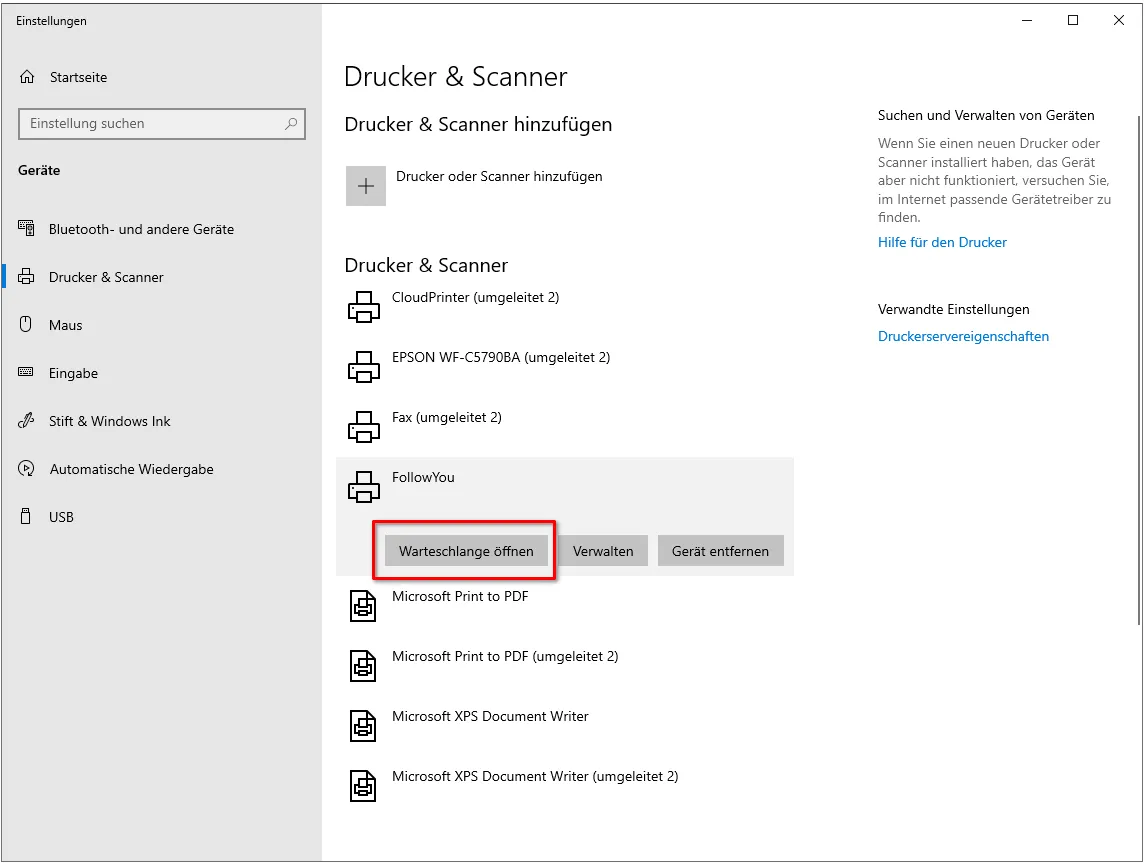
Task: Click the FollowYou printer icon
Action: [364, 487]
